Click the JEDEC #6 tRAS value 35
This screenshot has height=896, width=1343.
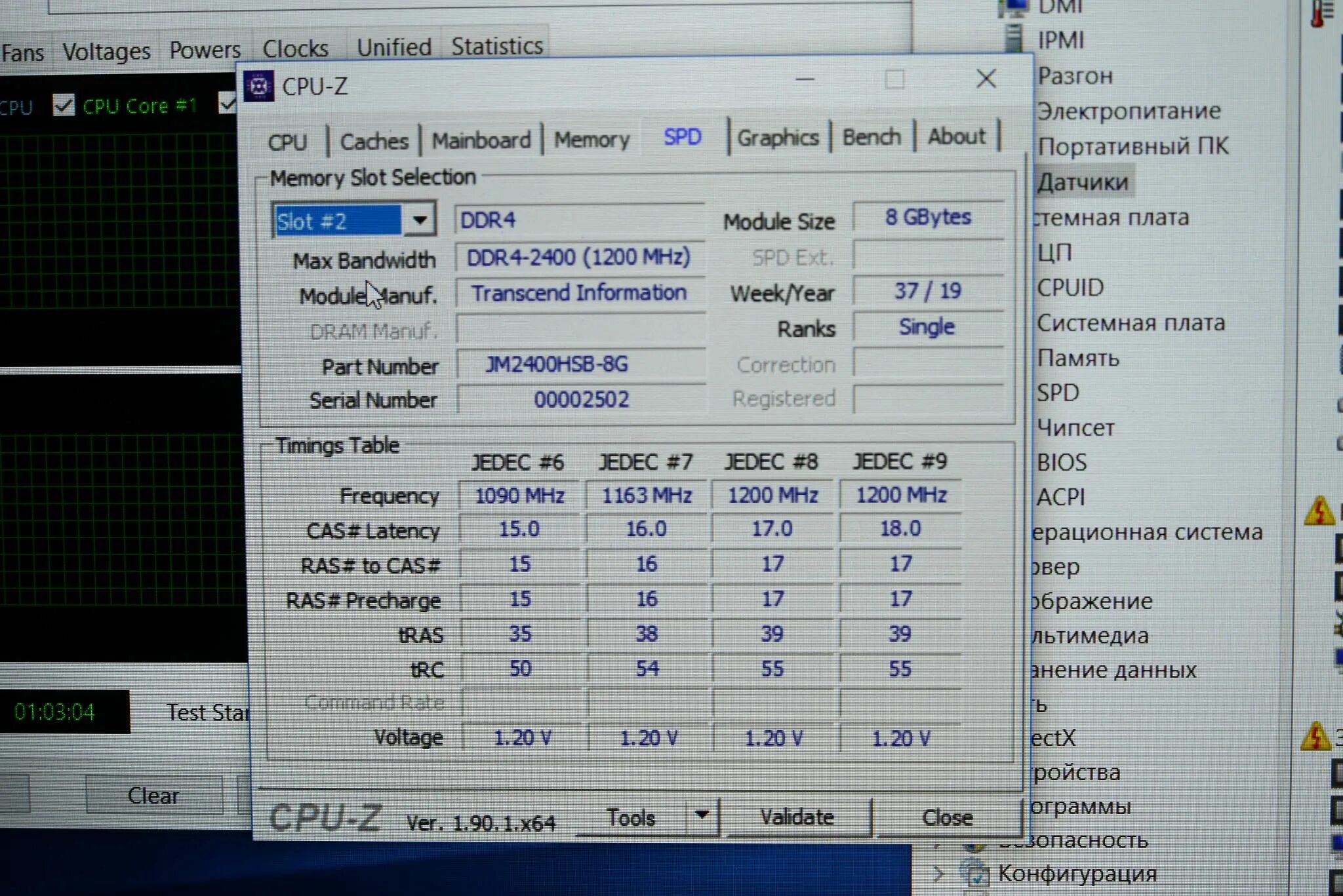point(520,633)
